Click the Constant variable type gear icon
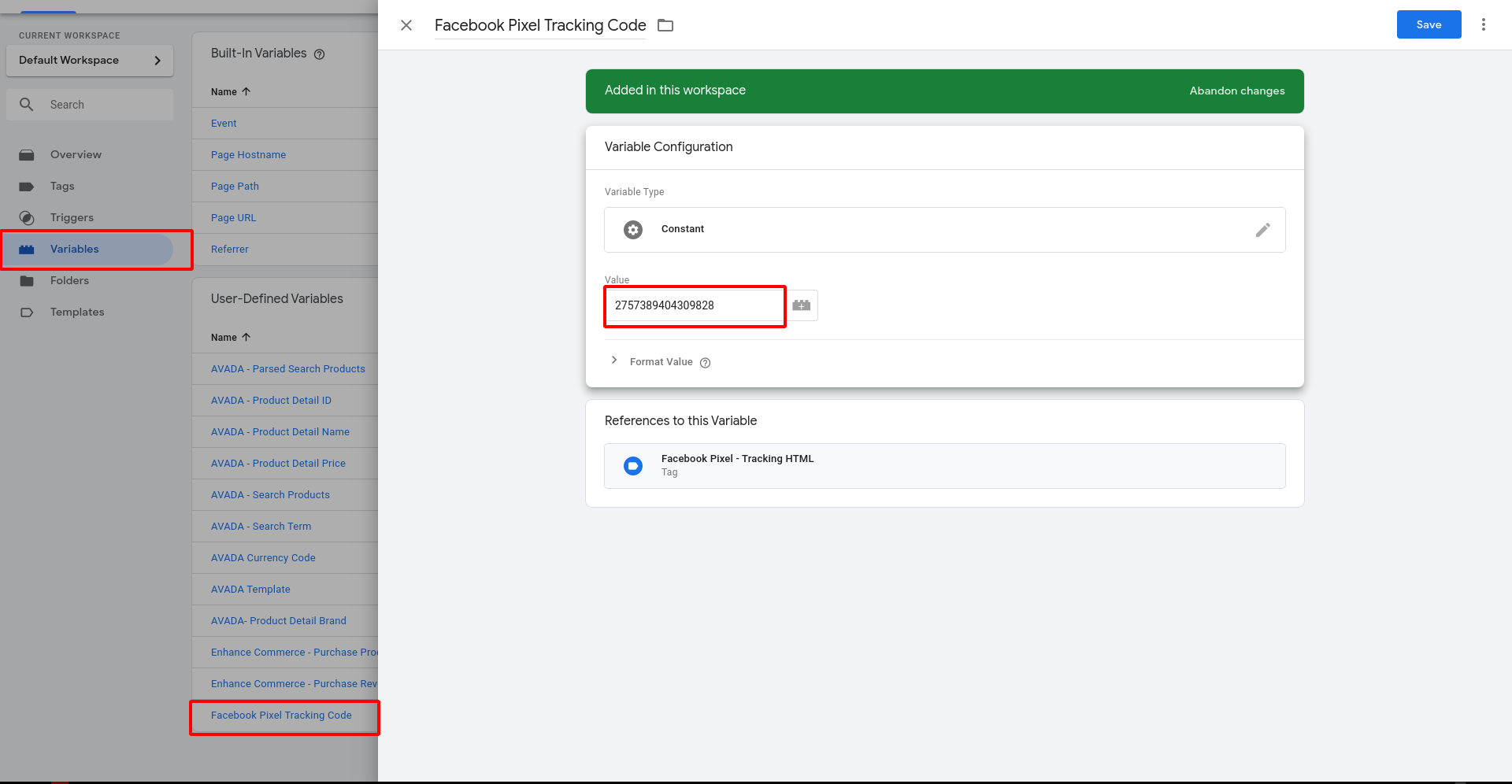The image size is (1512, 784). click(x=633, y=230)
